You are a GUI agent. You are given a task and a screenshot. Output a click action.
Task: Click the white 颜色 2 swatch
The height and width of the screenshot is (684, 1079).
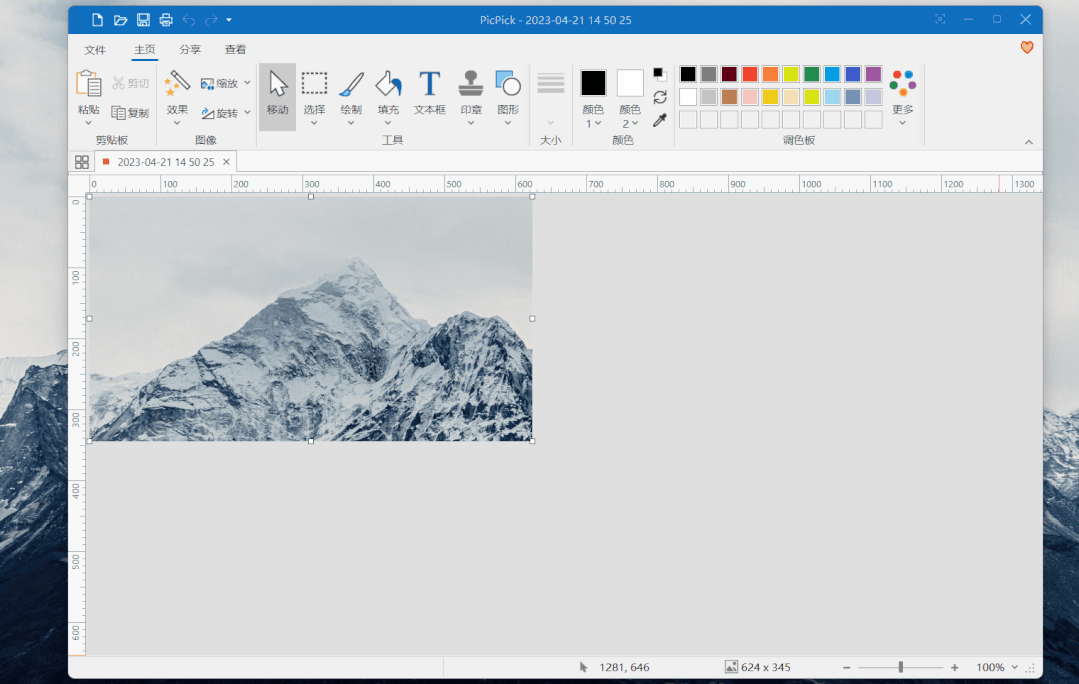(x=630, y=83)
